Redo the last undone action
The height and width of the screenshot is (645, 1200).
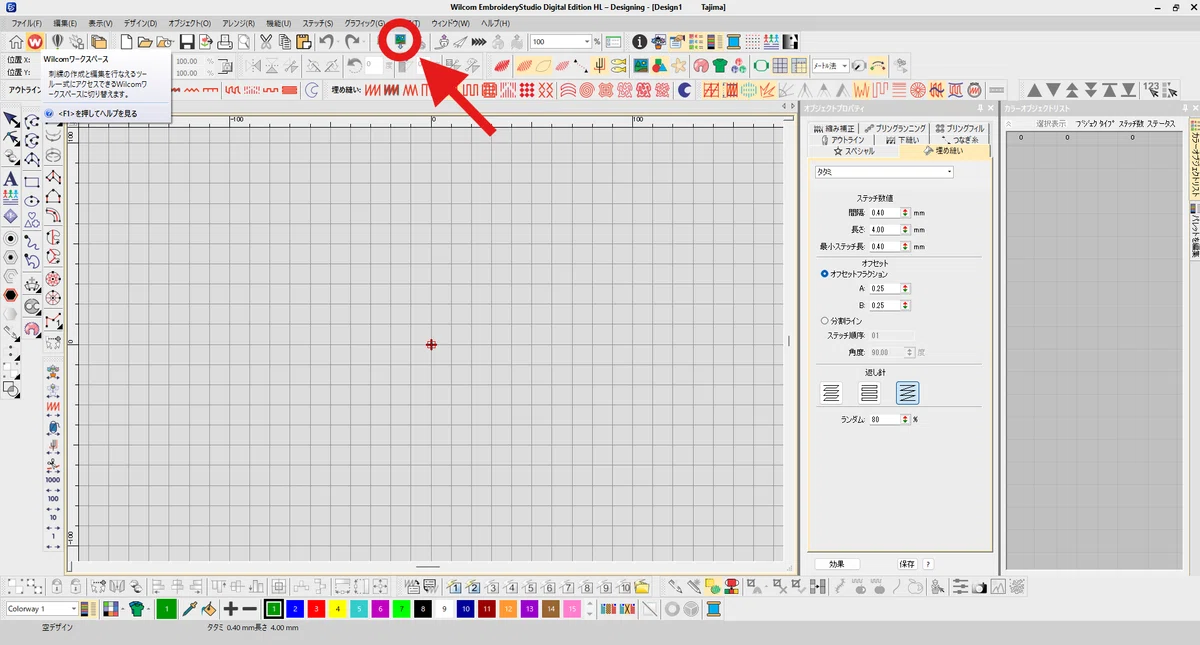tap(352, 42)
